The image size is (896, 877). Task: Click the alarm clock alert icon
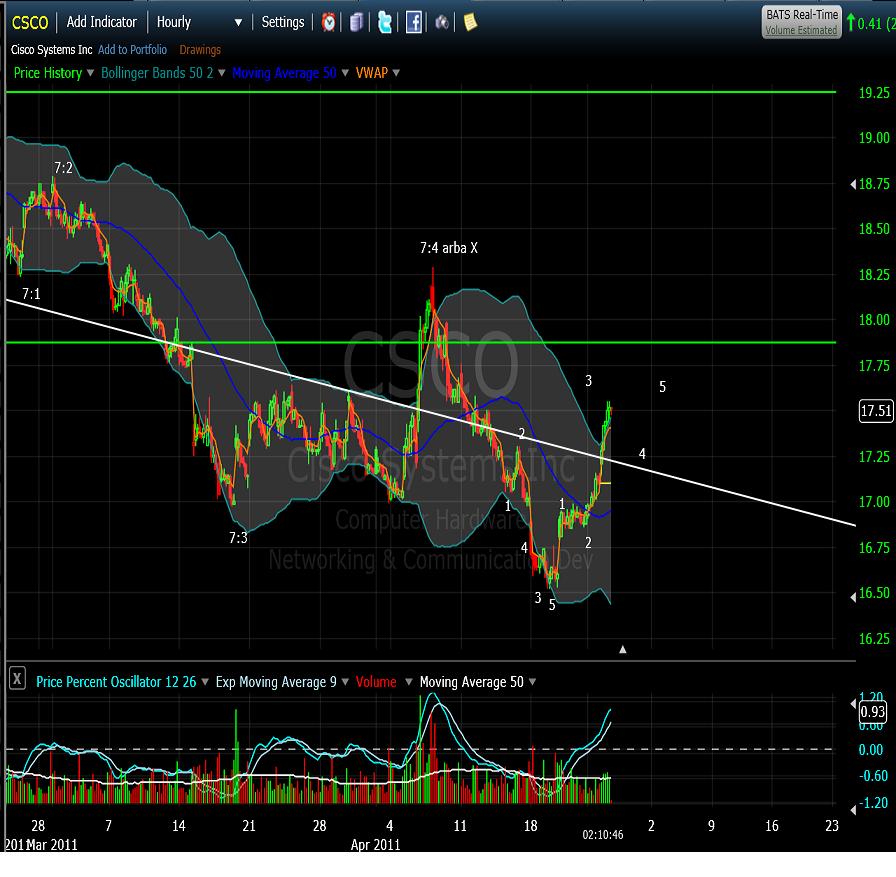coord(329,22)
